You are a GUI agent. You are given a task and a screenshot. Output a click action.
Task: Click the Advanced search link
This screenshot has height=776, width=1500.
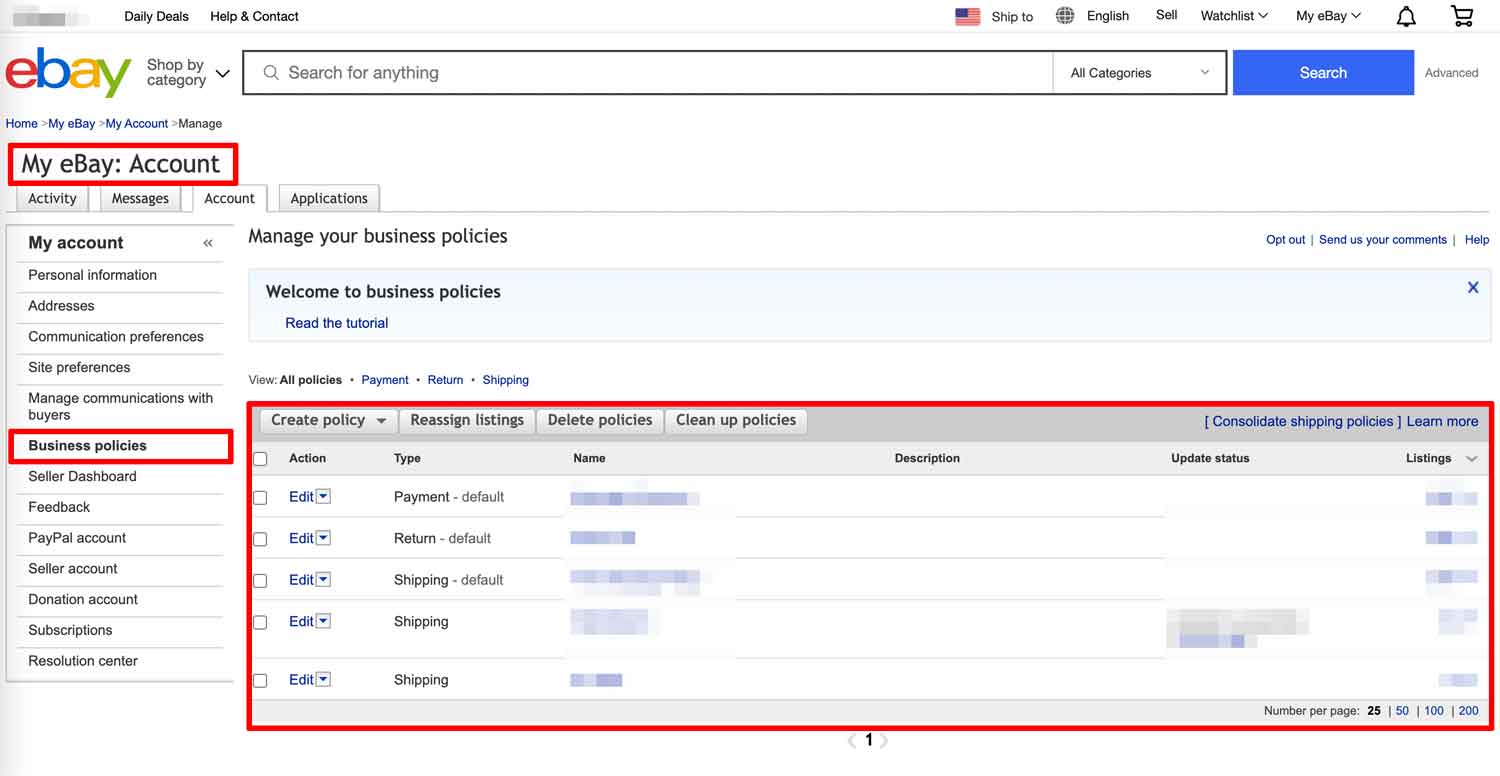[1451, 73]
